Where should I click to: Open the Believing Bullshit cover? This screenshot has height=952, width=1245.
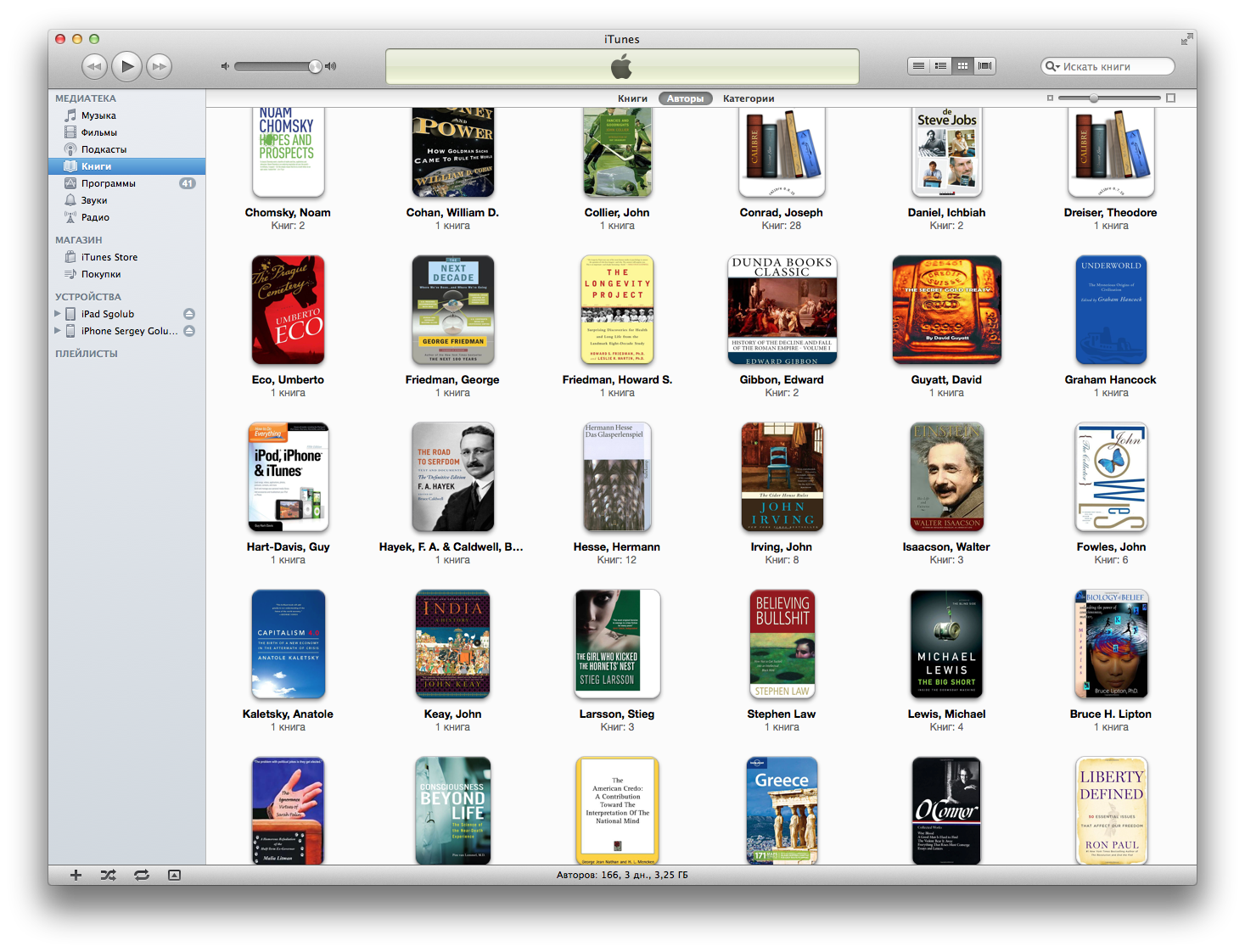tap(782, 645)
